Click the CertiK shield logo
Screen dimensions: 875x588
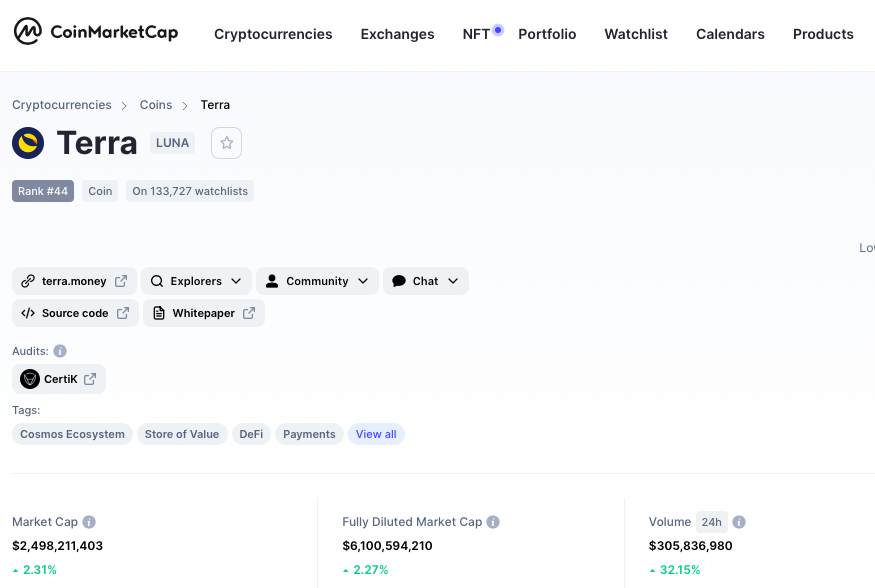(x=30, y=379)
